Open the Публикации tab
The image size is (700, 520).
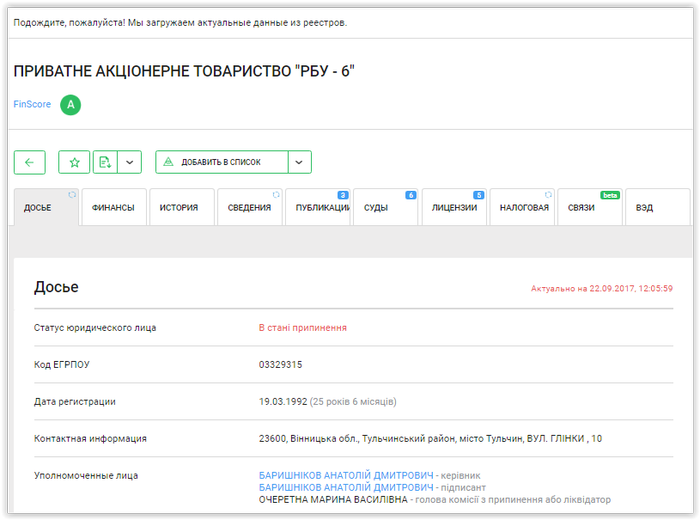pos(318,208)
